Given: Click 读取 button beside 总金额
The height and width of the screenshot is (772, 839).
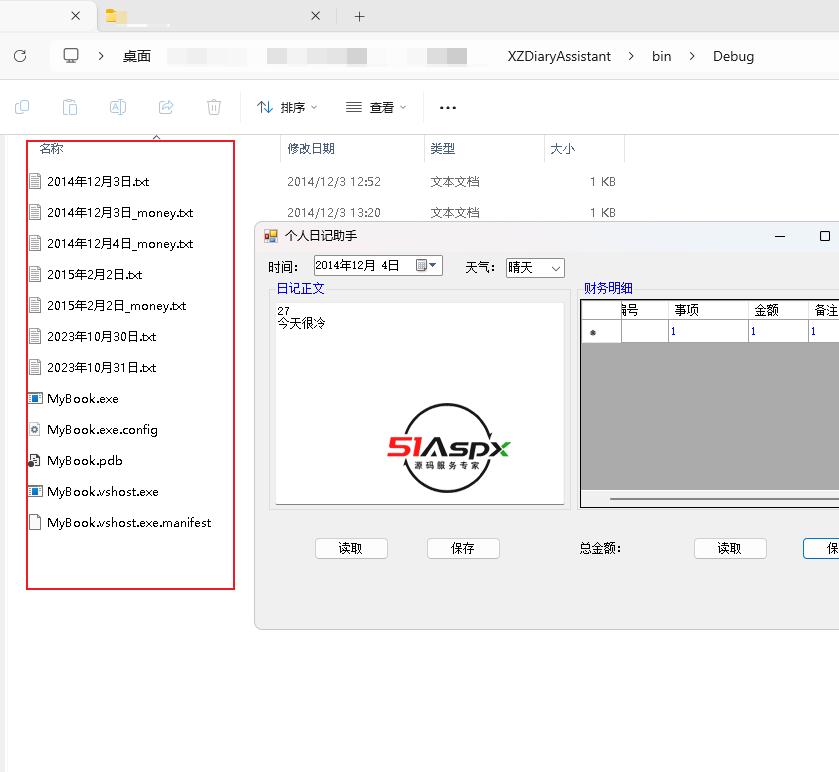Looking at the screenshot, I should click(x=730, y=548).
